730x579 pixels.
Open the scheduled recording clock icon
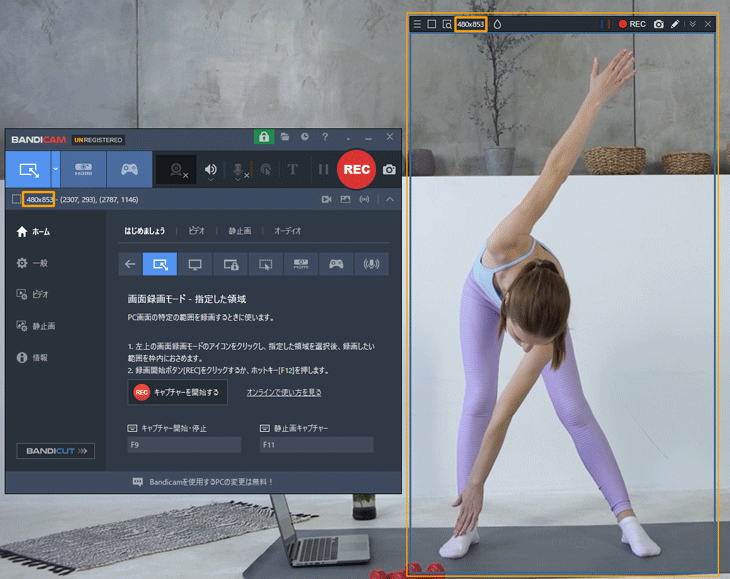pos(304,137)
